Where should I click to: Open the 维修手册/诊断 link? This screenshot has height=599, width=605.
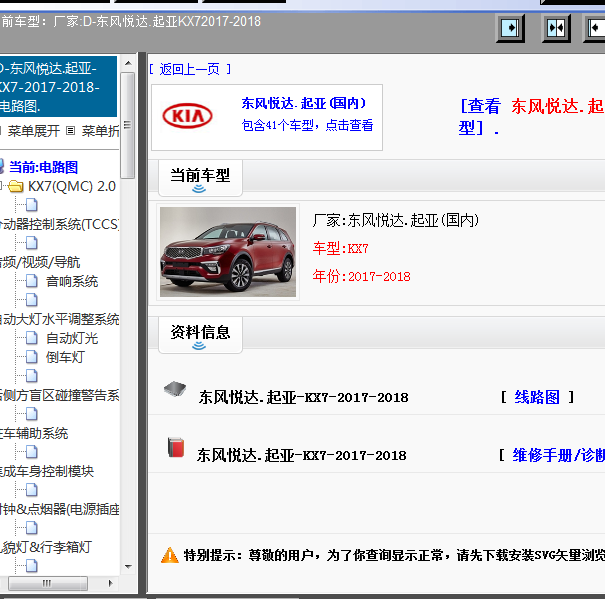click(x=558, y=455)
